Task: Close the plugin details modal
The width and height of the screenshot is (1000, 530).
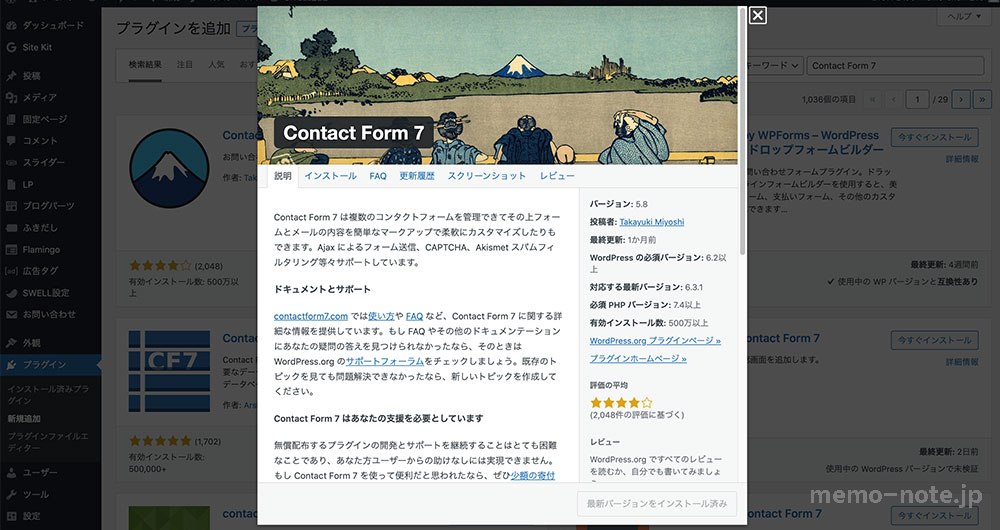Action: coord(757,15)
